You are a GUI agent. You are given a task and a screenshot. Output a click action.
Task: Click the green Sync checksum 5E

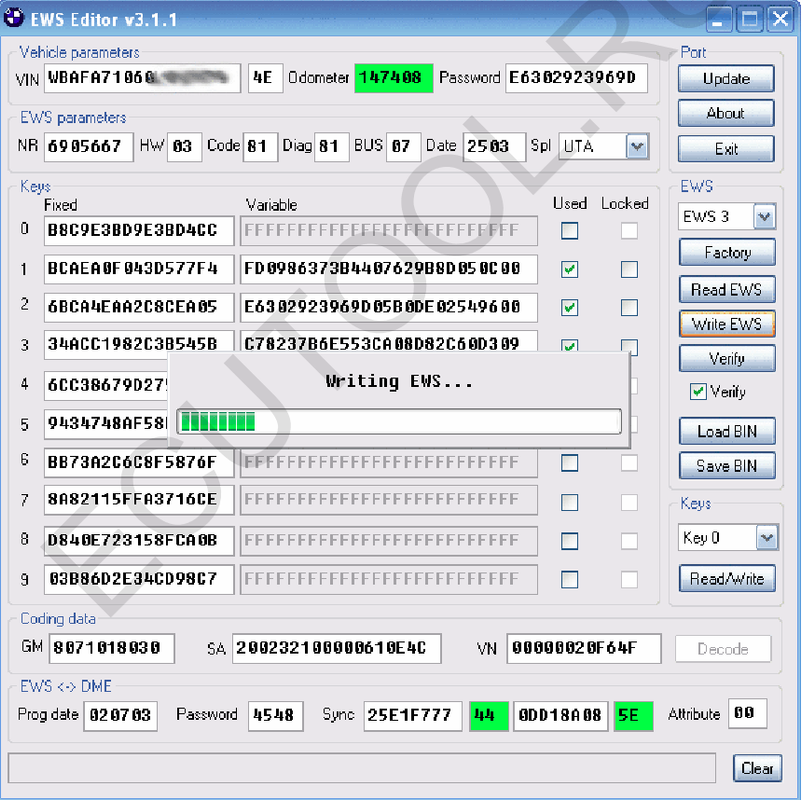tap(634, 715)
